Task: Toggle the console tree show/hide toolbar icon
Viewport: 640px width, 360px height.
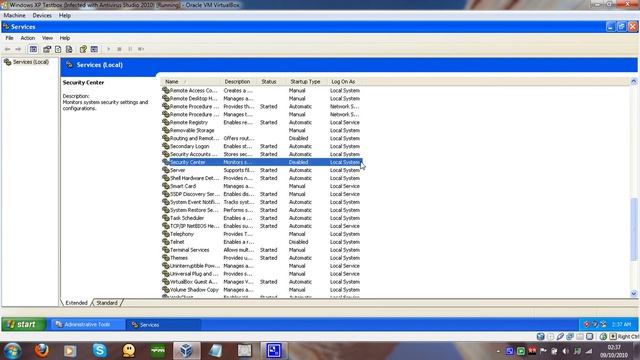Action: 33,49
